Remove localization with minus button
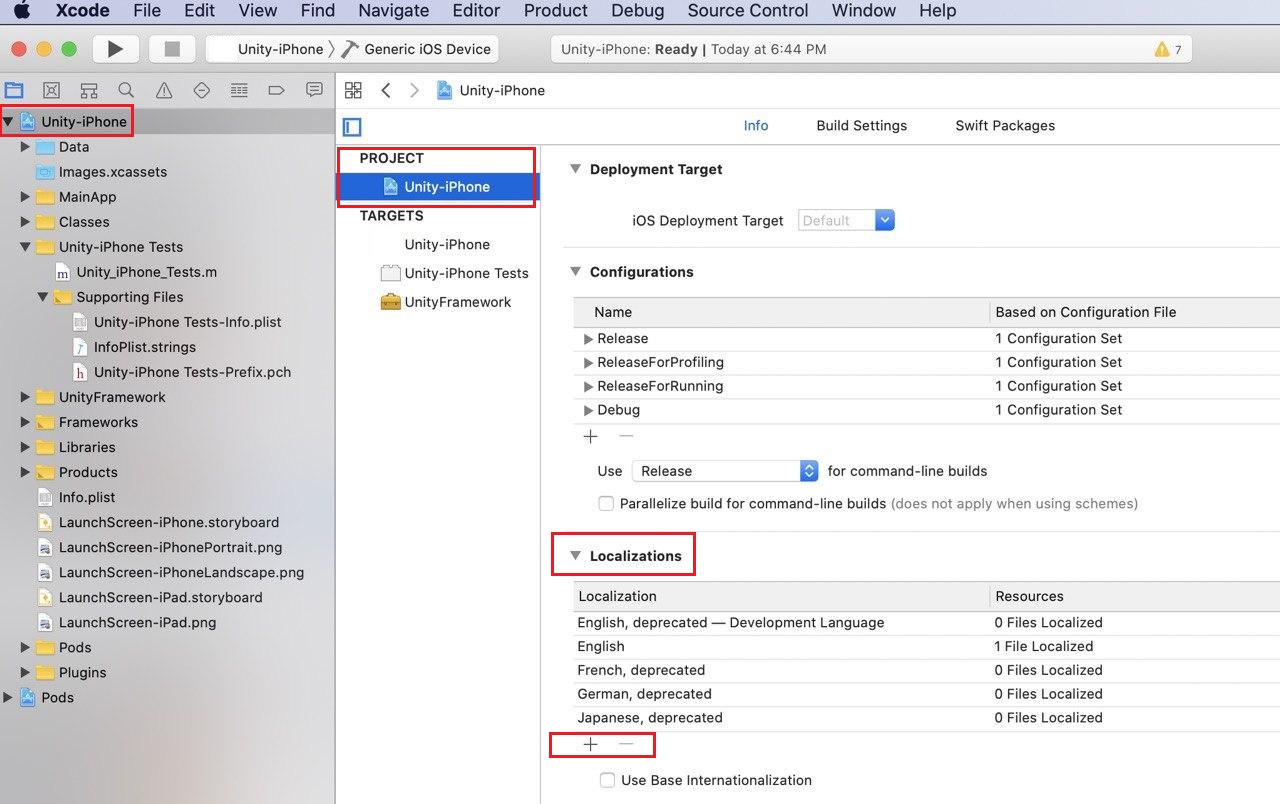The width and height of the screenshot is (1280, 804). coord(626,744)
